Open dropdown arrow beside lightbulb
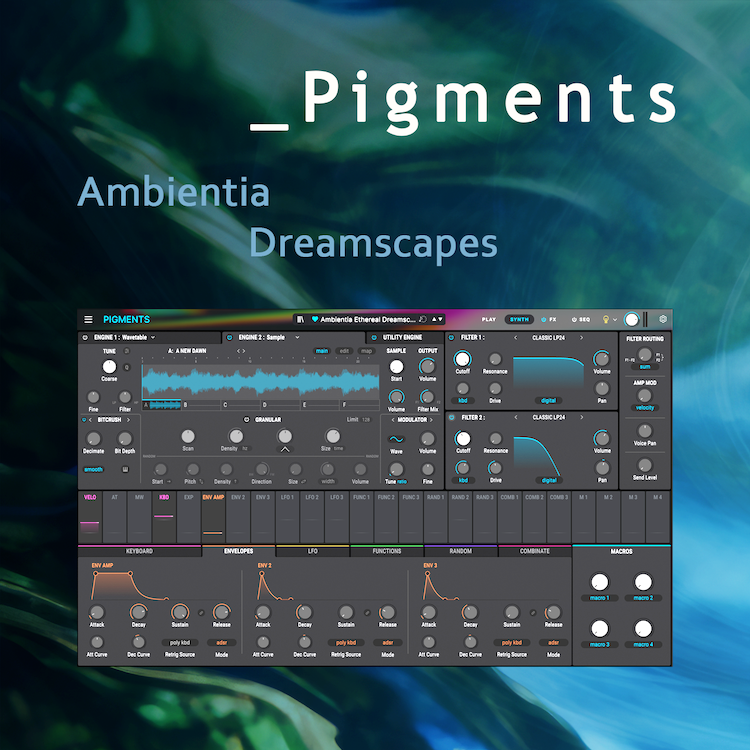The image size is (750, 750). pos(615,320)
